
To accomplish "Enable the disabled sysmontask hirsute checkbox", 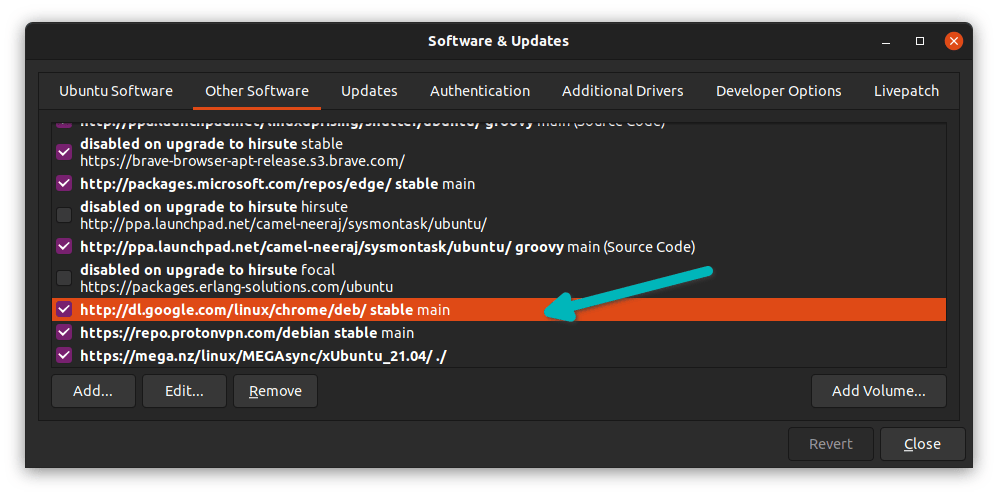I will coord(64,215).
